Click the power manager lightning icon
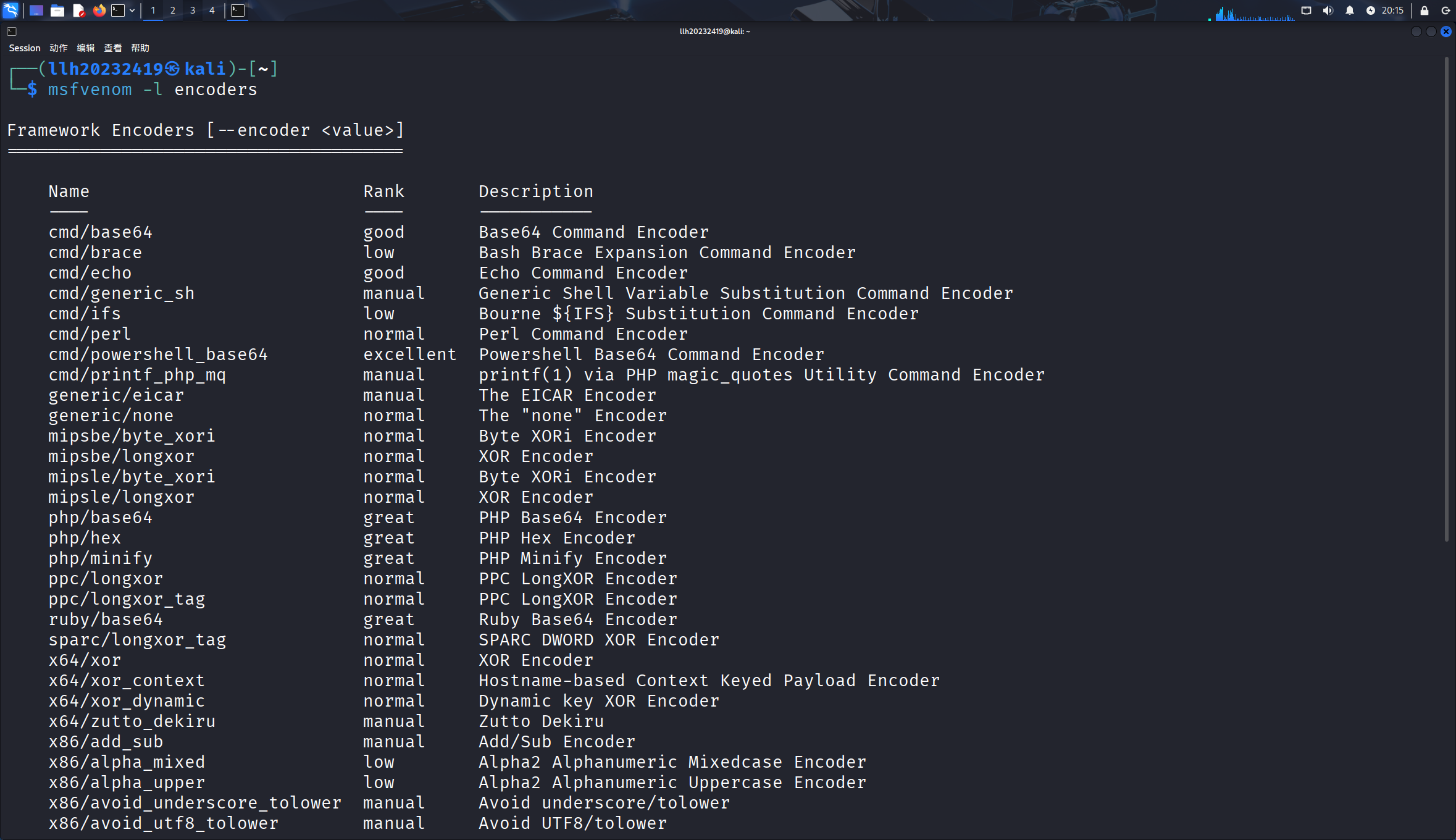 (1371, 10)
